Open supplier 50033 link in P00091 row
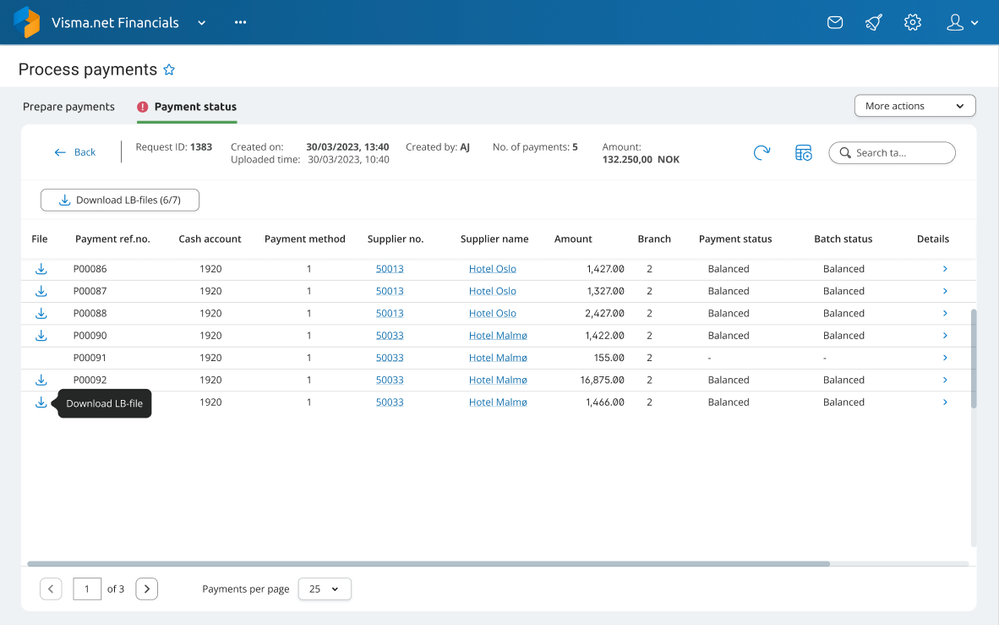Screen dimensions: 999x625 coord(389,358)
